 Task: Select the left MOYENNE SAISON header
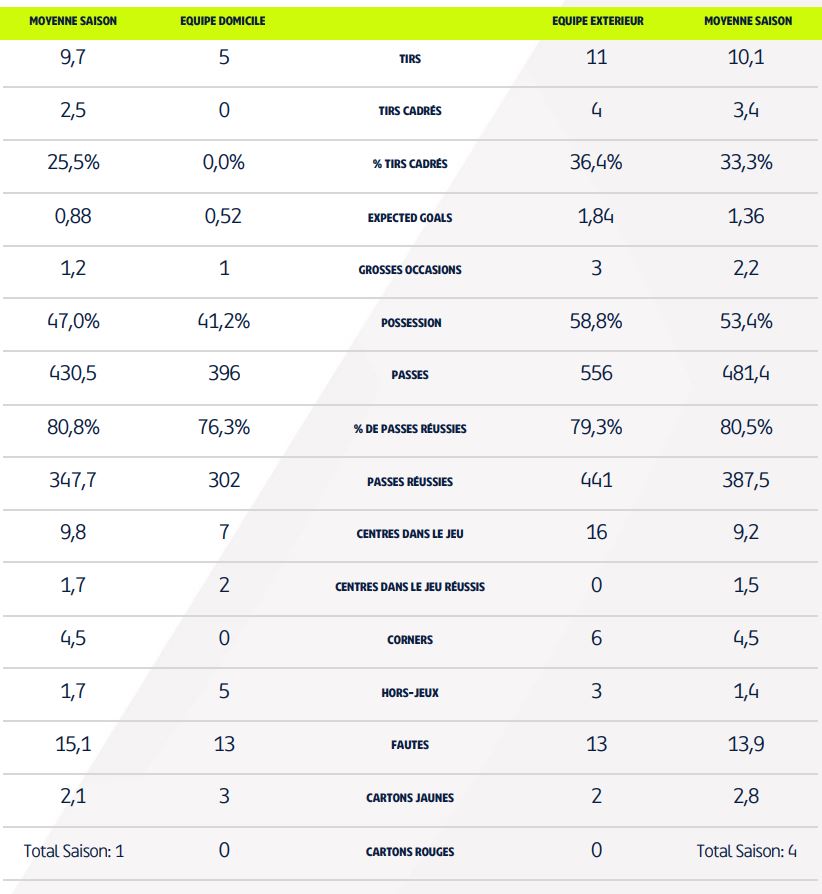tap(73, 21)
